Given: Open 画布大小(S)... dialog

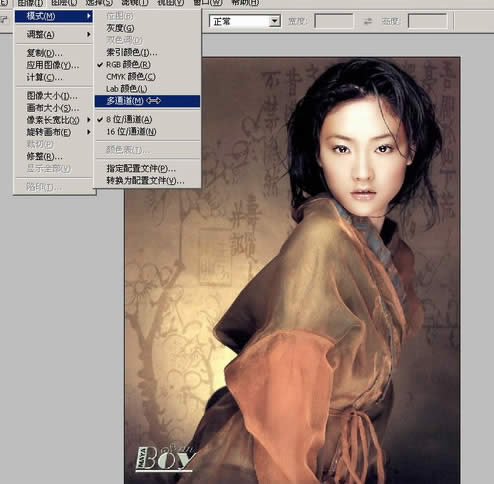Looking at the screenshot, I should [x=53, y=108].
